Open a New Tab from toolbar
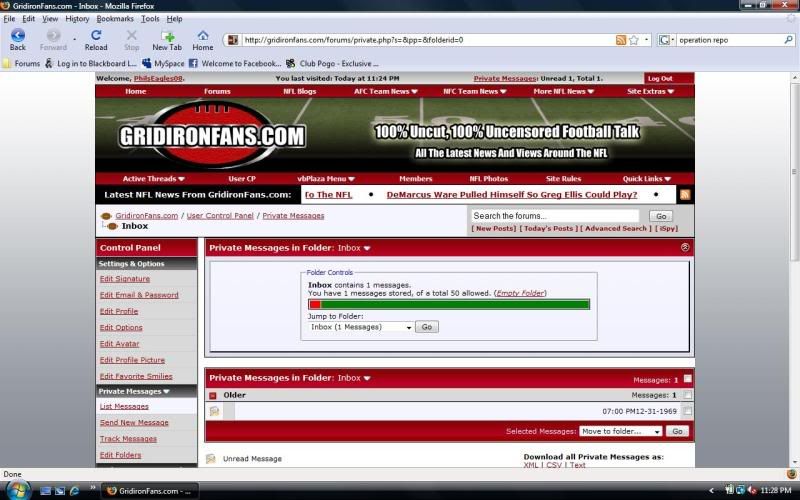The height and width of the screenshot is (500, 800). 167,40
